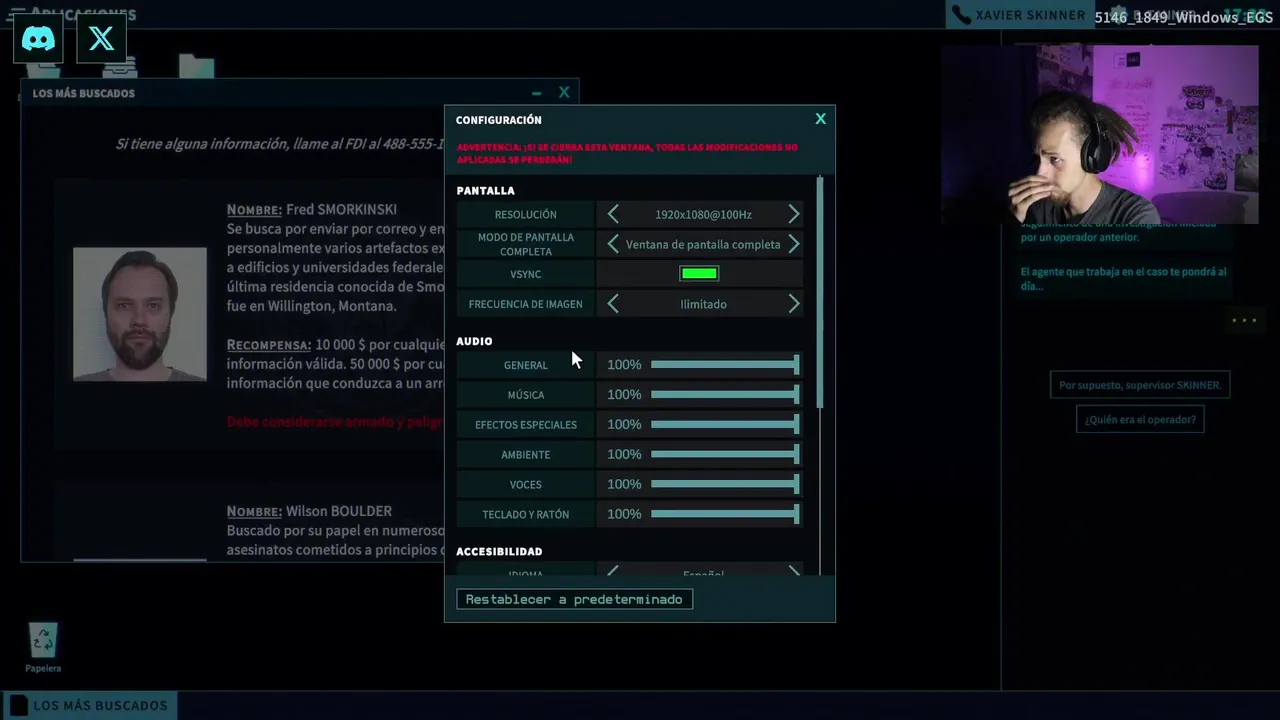Click the Pantalla section heading

(485, 190)
